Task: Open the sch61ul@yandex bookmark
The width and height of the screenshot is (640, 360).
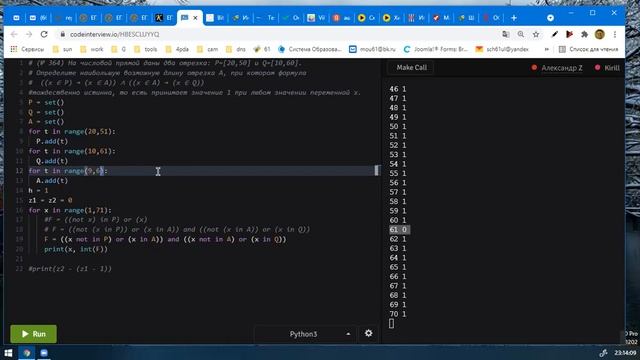Action: 502,49
